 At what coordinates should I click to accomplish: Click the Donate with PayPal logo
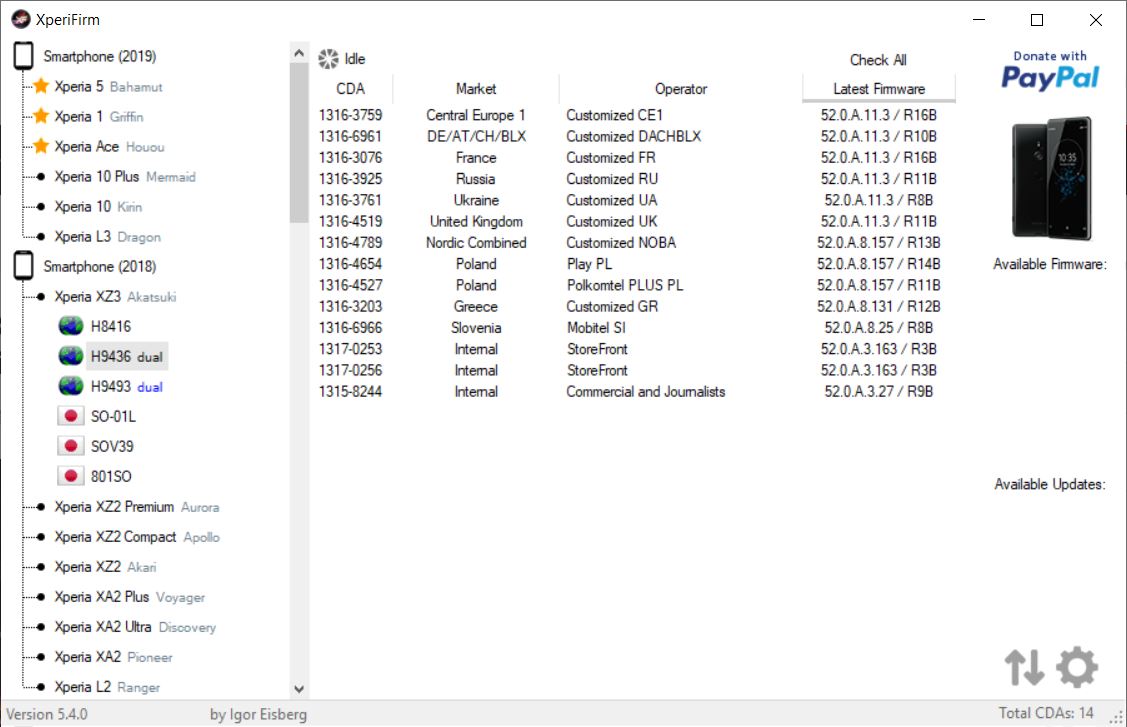[1049, 70]
